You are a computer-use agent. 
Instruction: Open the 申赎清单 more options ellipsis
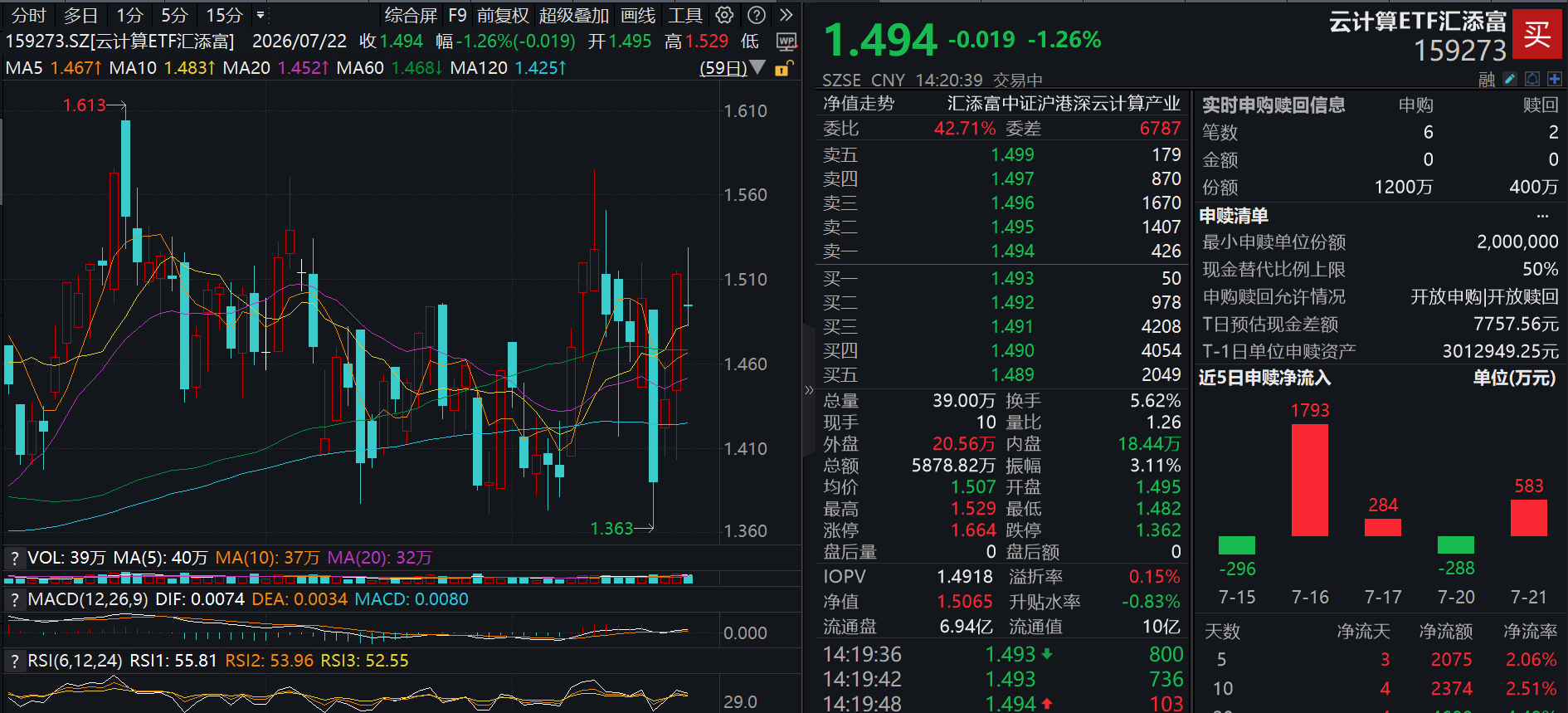(x=1542, y=216)
